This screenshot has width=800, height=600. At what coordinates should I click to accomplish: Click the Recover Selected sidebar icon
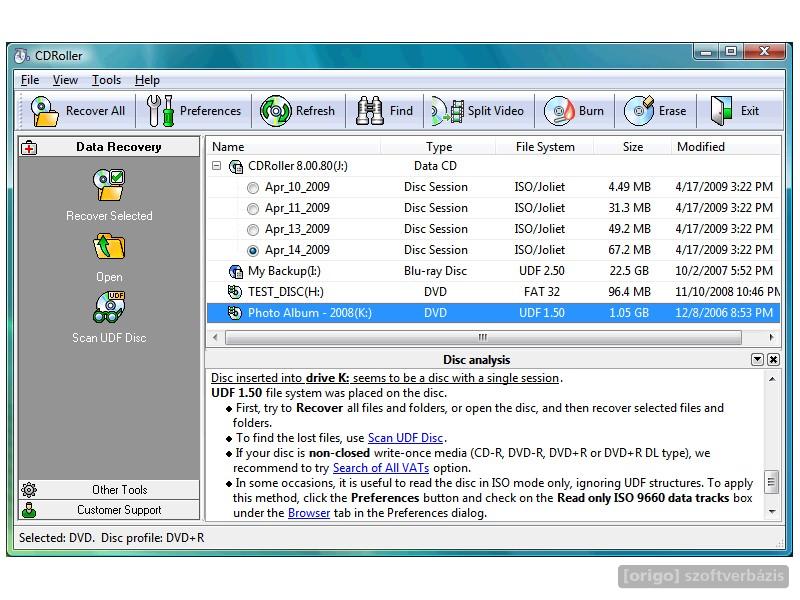109,185
